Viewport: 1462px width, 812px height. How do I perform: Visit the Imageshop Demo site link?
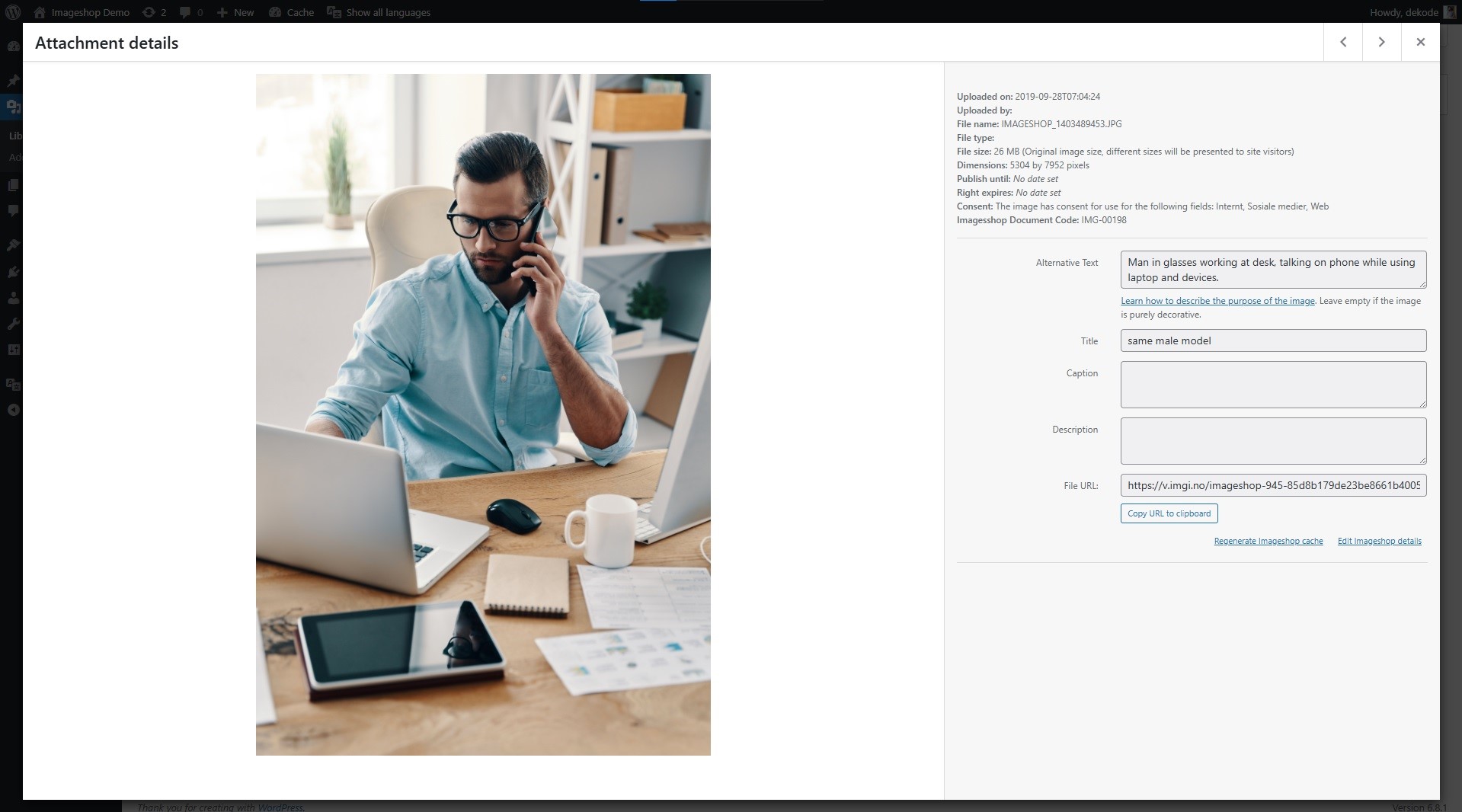coord(82,12)
